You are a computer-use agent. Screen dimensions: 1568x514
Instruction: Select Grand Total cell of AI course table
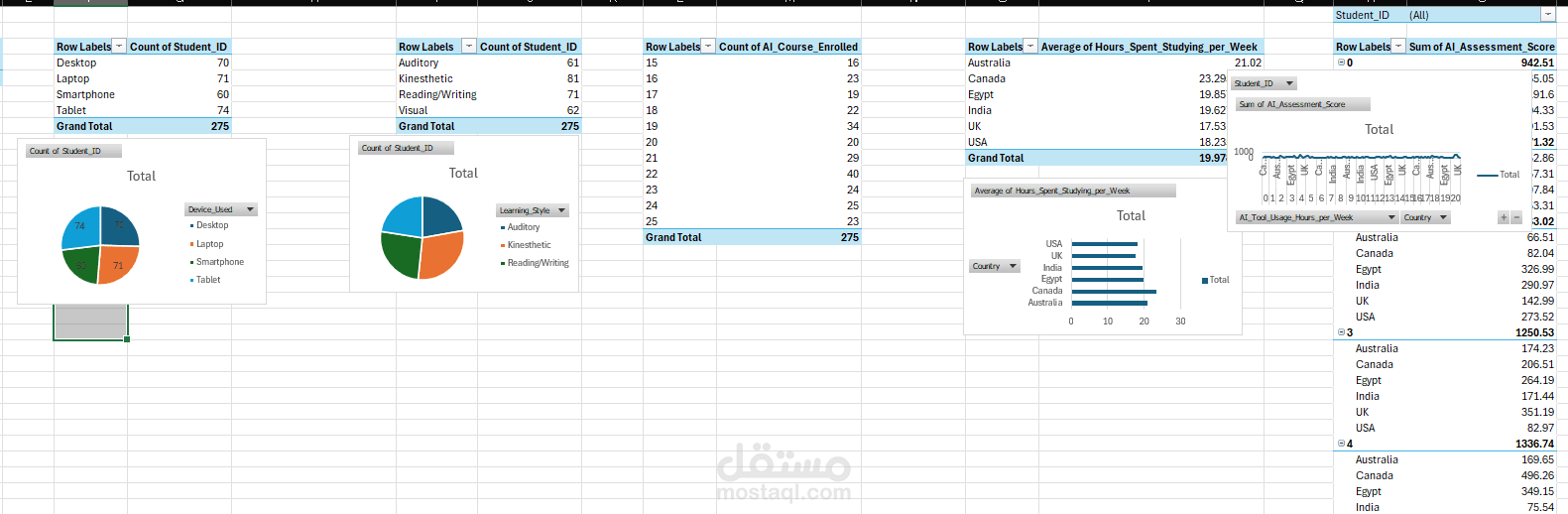coord(679,237)
